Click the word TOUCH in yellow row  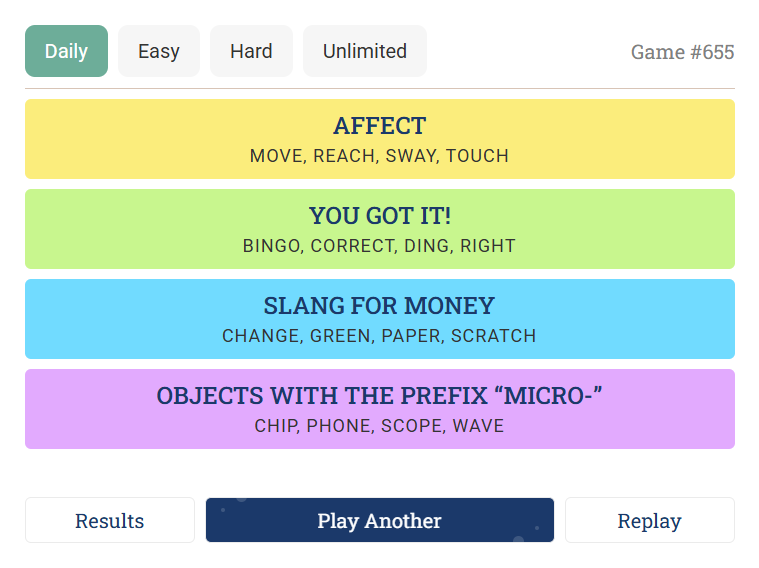coord(477,156)
